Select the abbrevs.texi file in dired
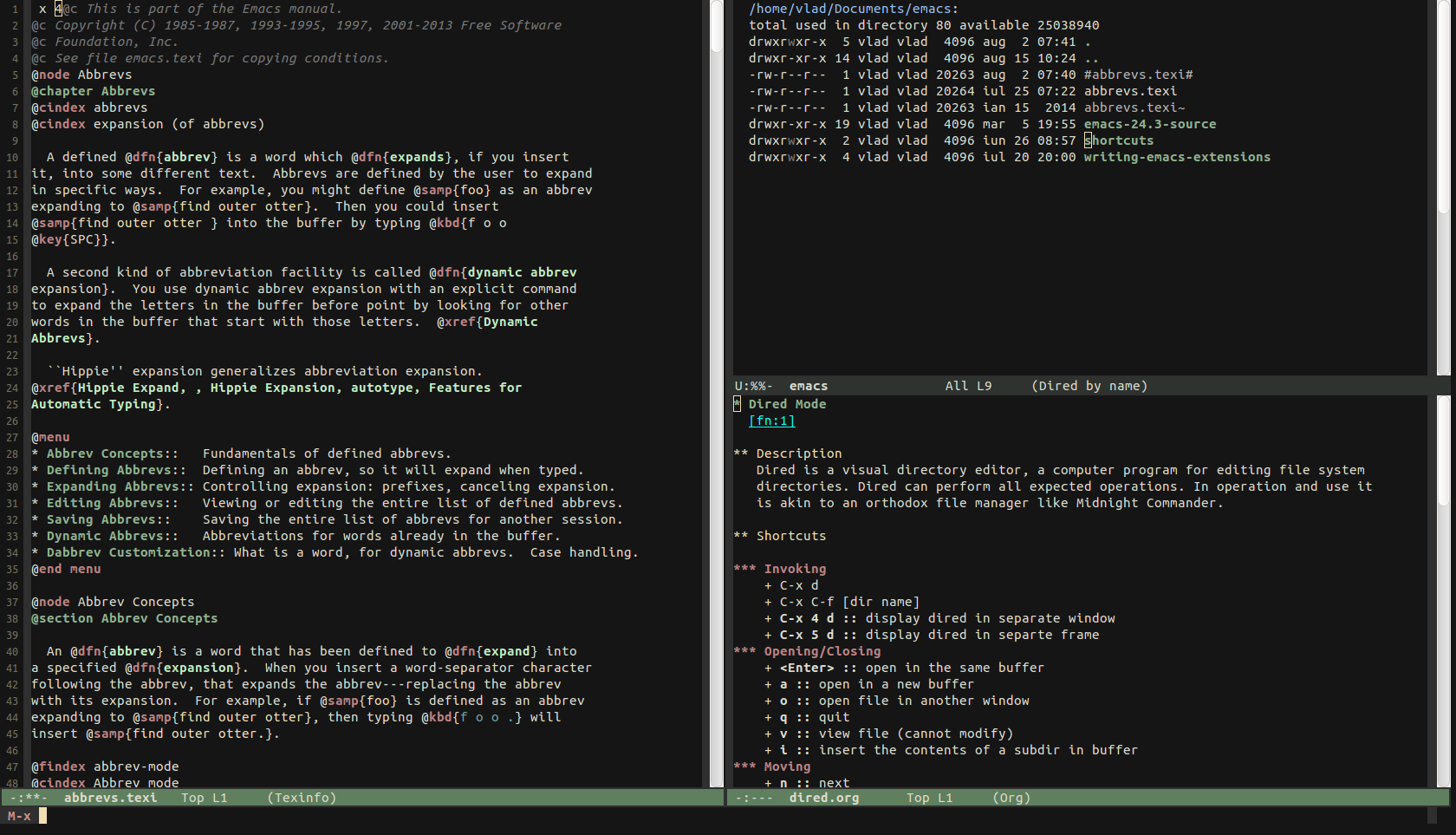 (1130, 91)
